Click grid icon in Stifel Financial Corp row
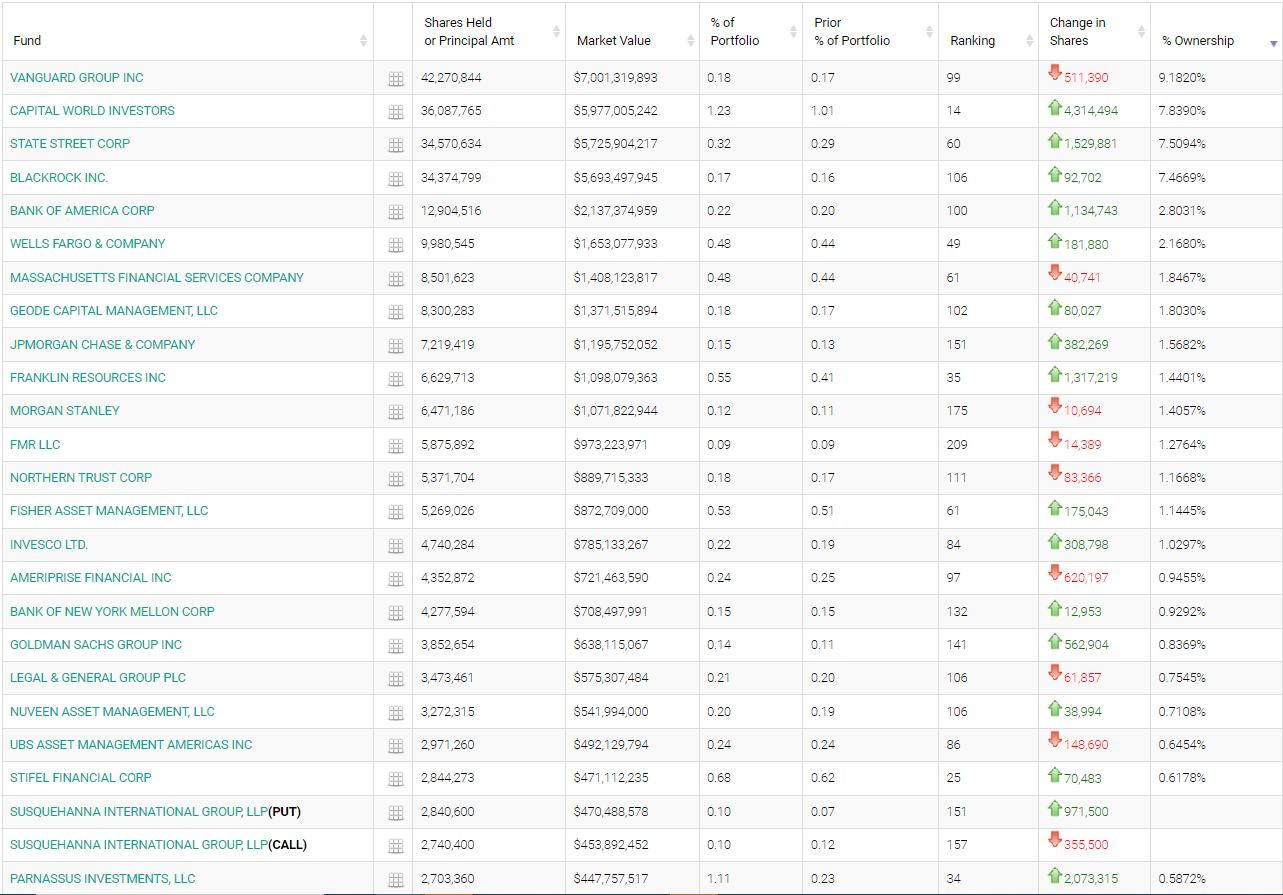This screenshot has width=1283, height=895. tap(395, 779)
